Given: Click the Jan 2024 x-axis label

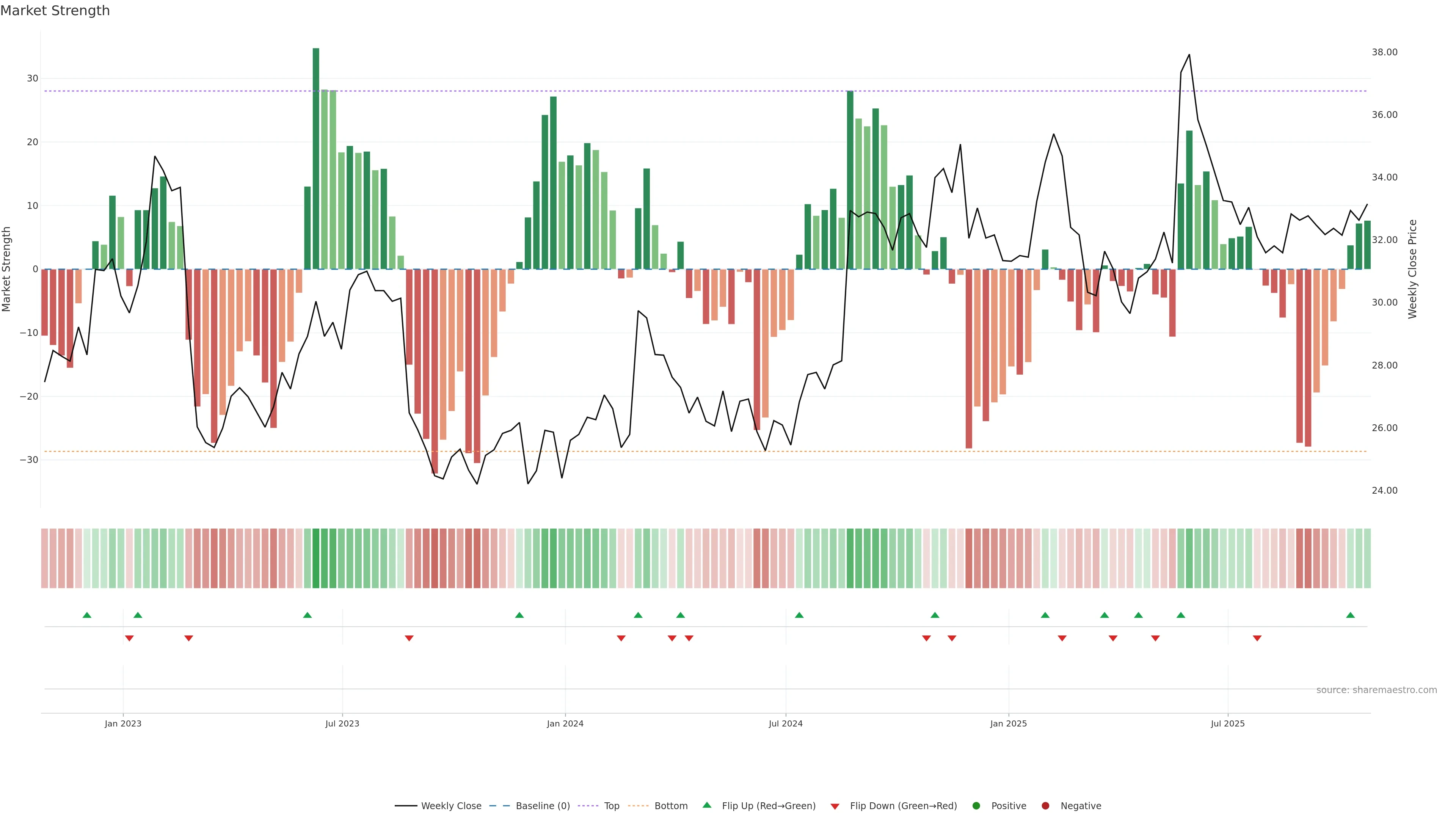Looking at the screenshot, I should click(x=565, y=723).
